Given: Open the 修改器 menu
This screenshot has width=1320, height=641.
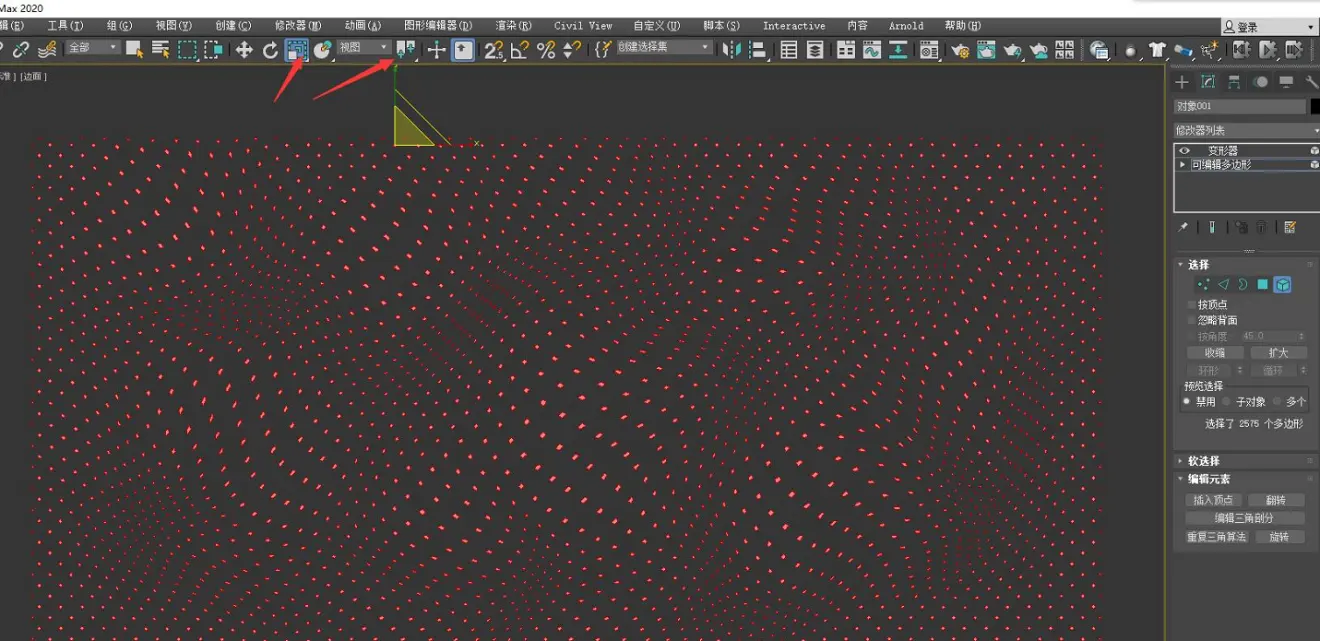Looking at the screenshot, I should 298,25.
